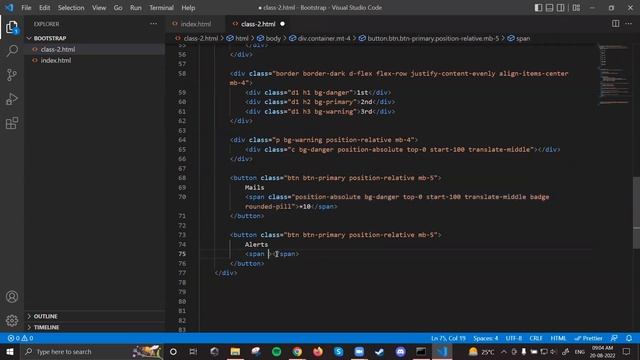The width and height of the screenshot is (640, 360).
Task: Open Task View on taskbar
Action: (x=193, y=351)
